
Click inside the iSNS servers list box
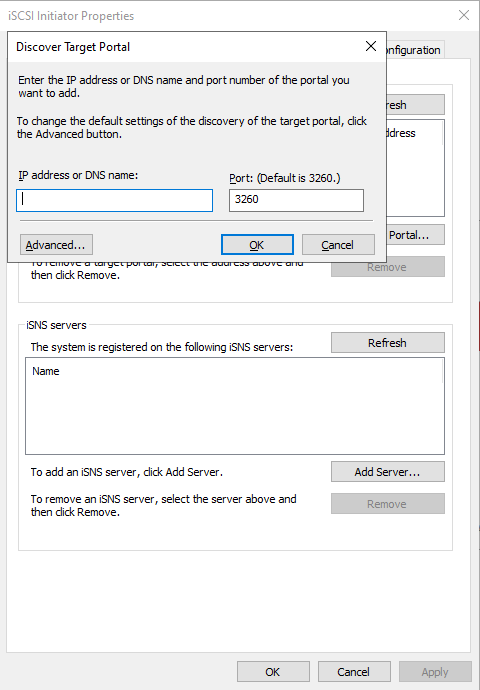[x=235, y=414]
